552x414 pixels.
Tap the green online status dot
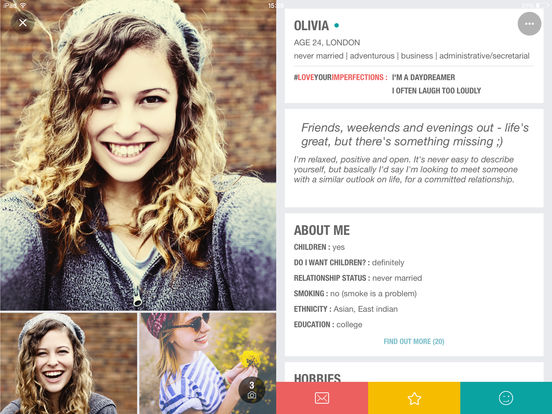coord(337,25)
